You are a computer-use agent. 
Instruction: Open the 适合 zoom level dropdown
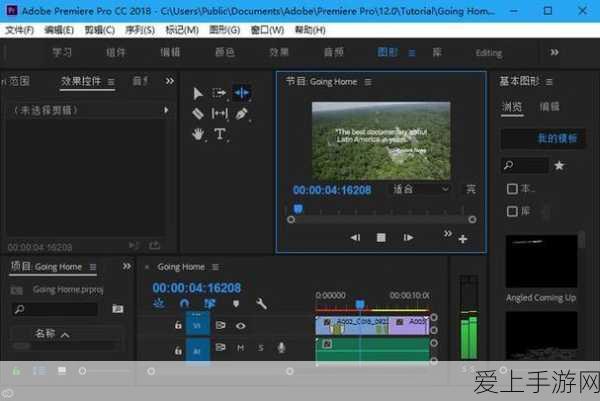coord(420,189)
